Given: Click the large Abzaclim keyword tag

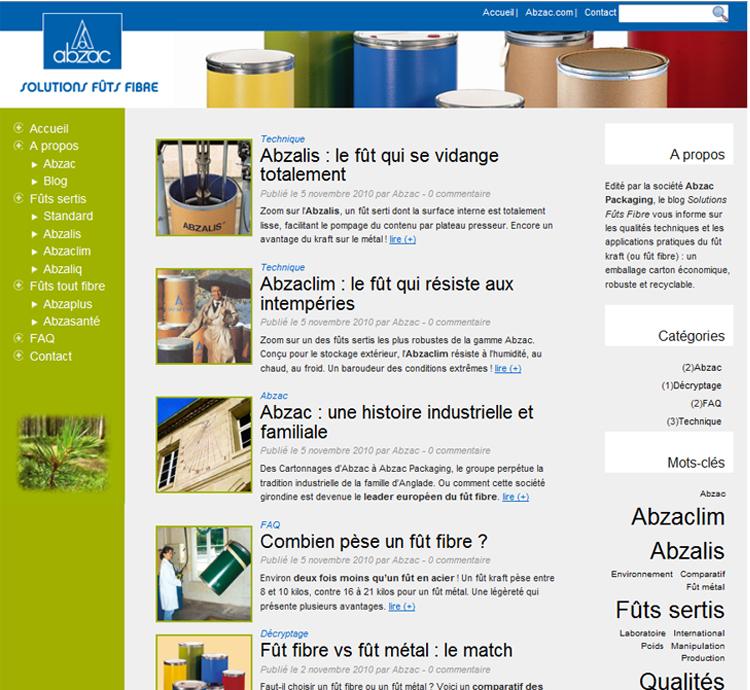Looking at the screenshot, I should click(x=678, y=517).
